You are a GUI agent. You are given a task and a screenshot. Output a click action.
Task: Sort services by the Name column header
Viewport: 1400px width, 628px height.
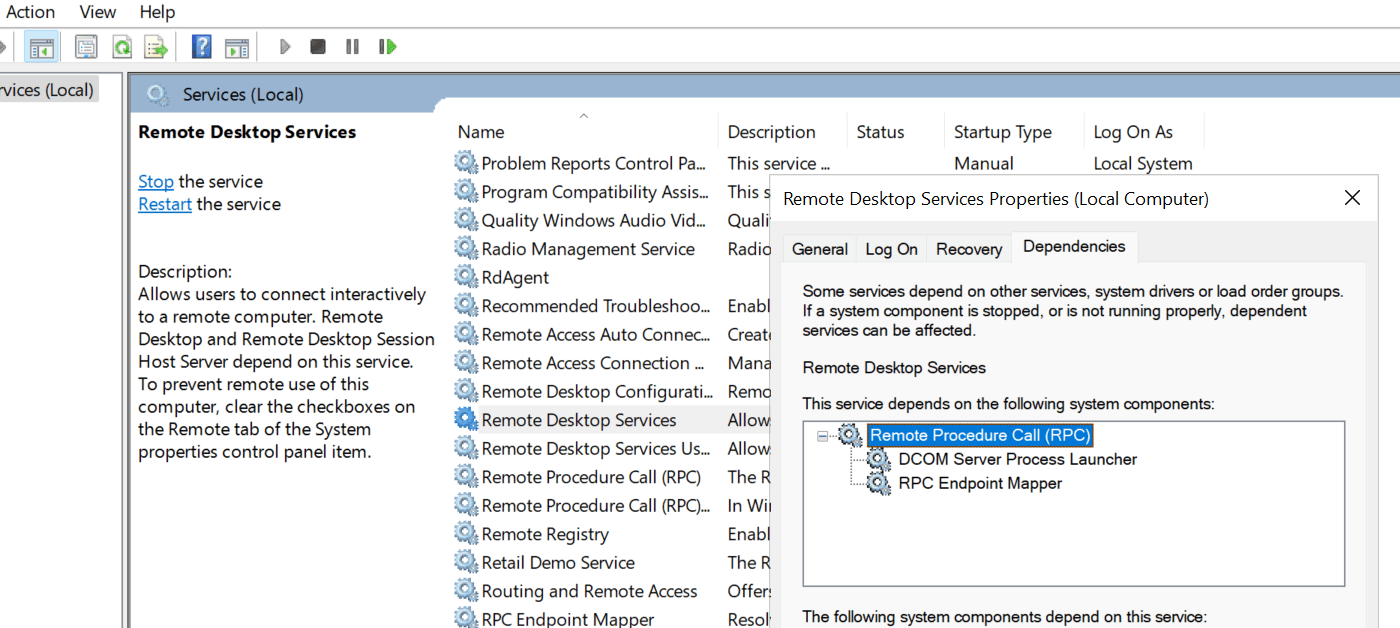click(481, 132)
